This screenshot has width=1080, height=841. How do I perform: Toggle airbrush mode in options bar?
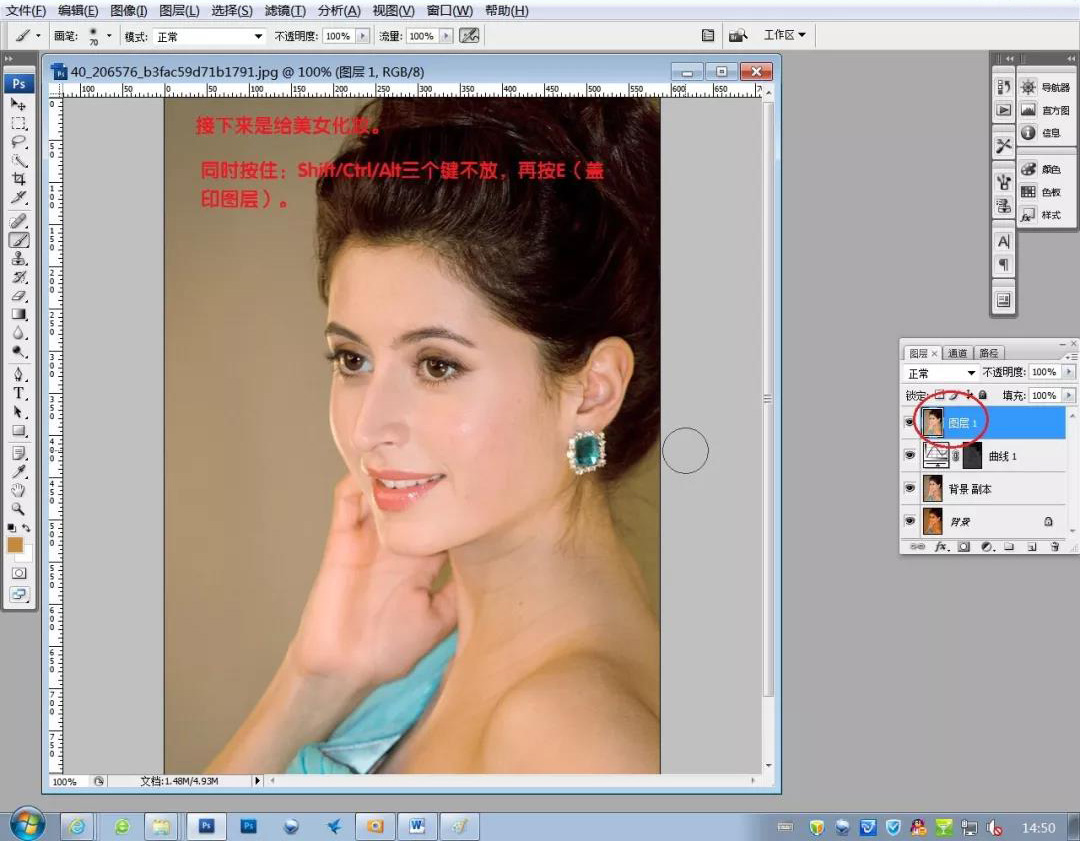(x=469, y=36)
